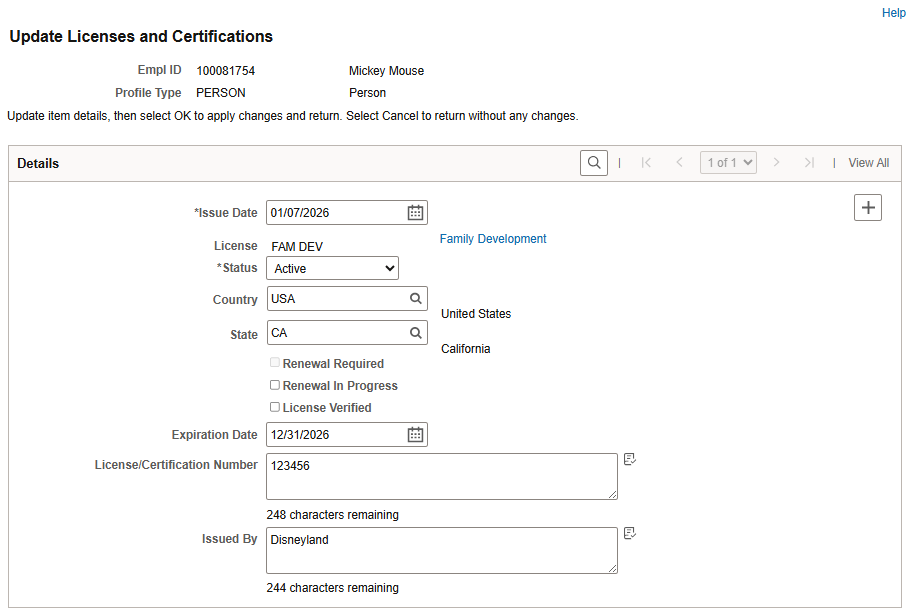Image resolution: width=911 pixels, height=611 pixels.
Task: Select View All in Details header
Action: 868,163
